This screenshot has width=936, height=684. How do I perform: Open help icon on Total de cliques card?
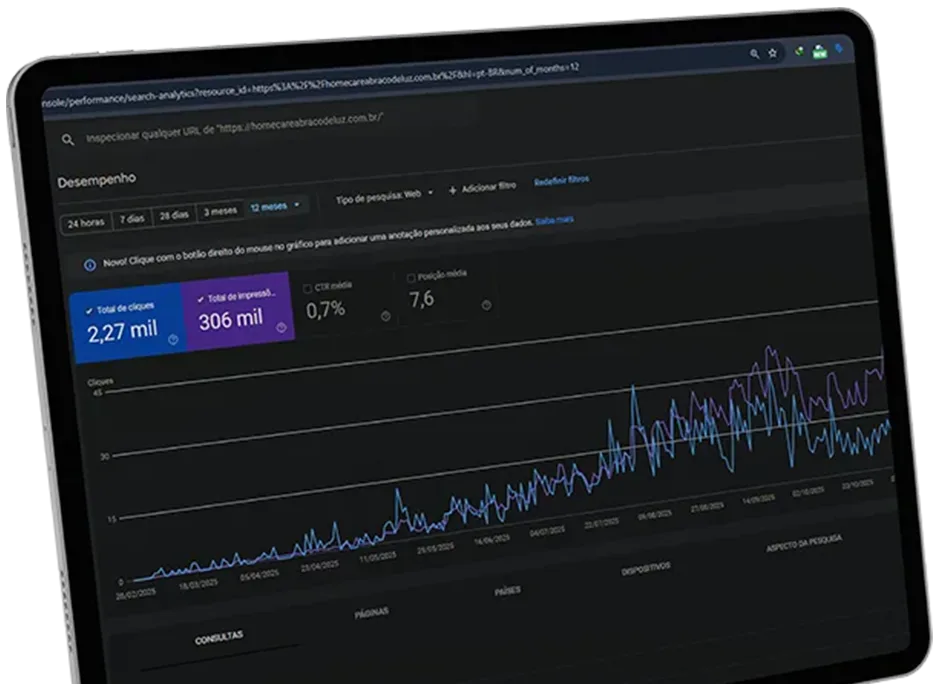[173, 340]
